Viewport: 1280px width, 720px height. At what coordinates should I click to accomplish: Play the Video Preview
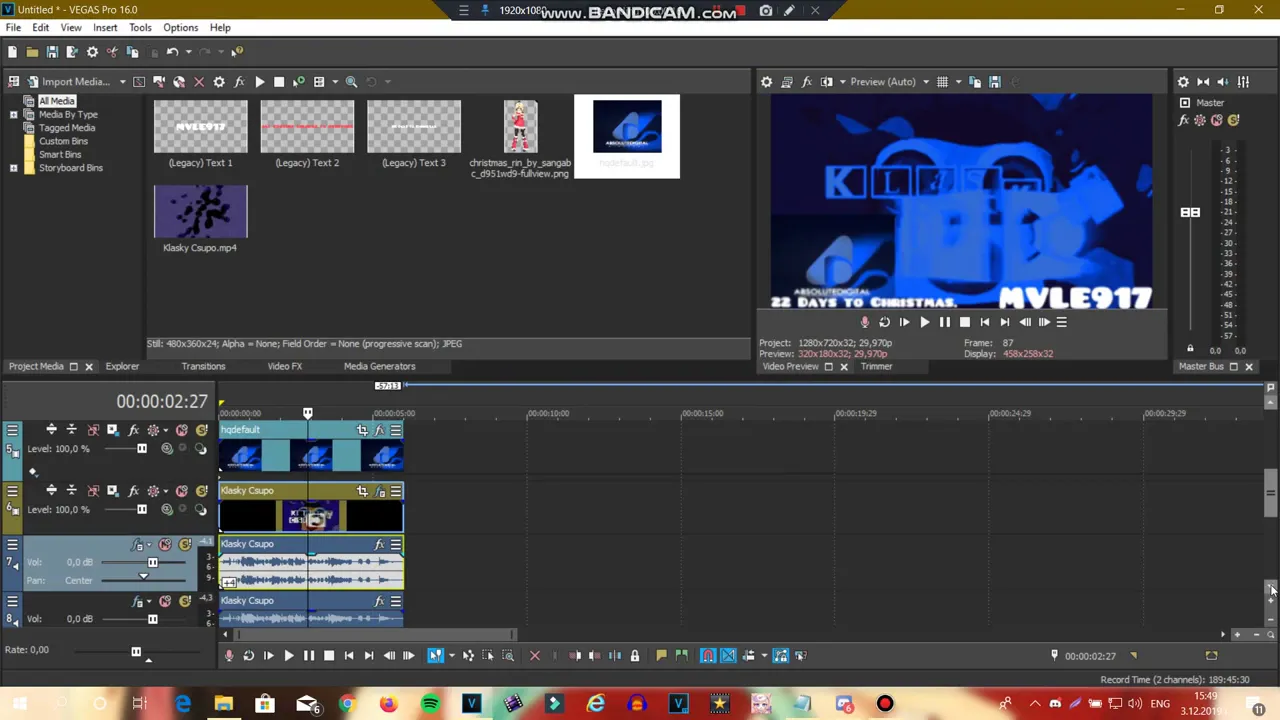[924, 322]
